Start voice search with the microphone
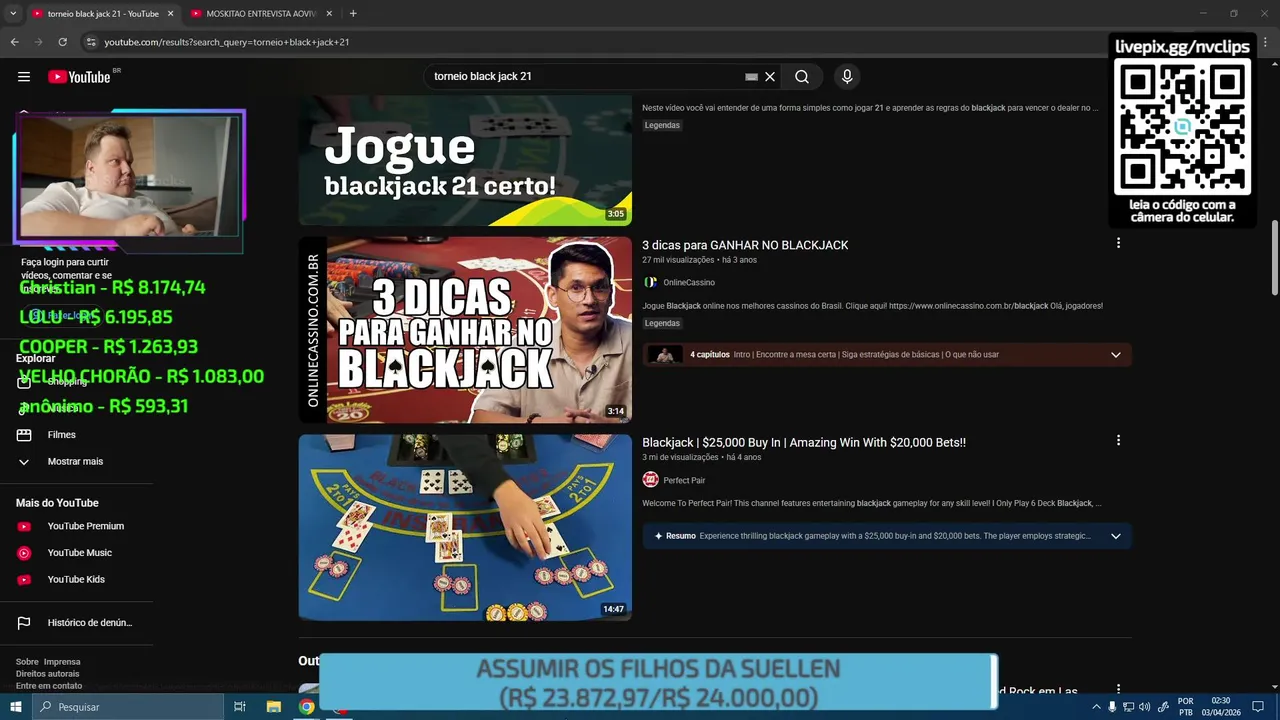Viewport: 1280px width, 720px height. click(x=847, y=77)
